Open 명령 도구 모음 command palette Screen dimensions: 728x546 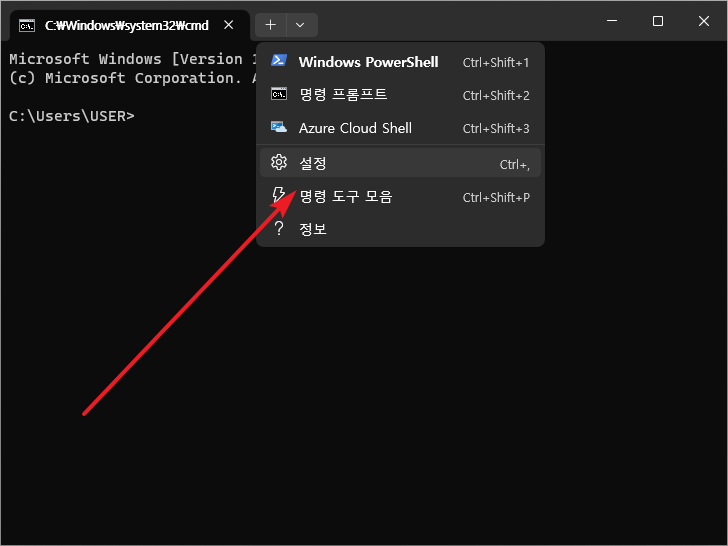pyautogui.click(x=400, y=197)
